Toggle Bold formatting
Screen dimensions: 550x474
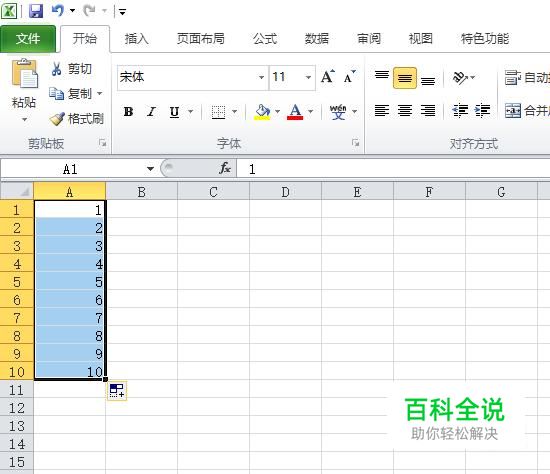[x=128, y=112]
